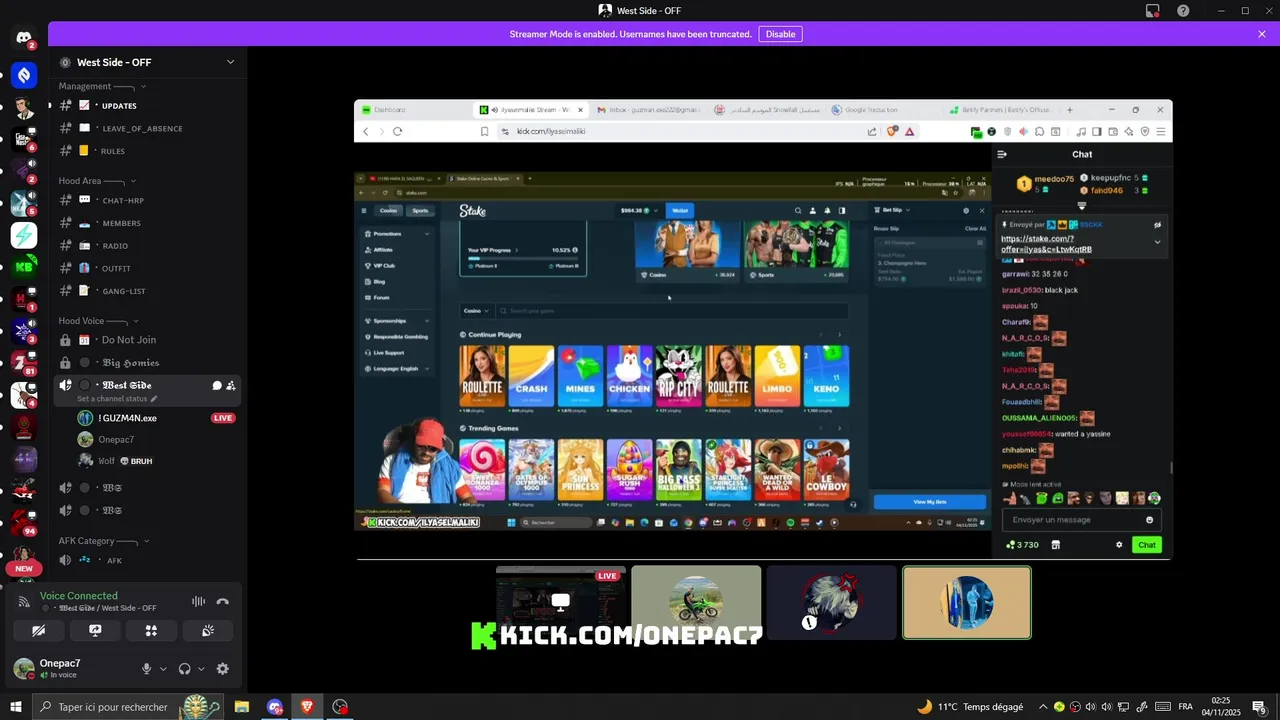Share your screen button in voice panel

click(x=95, y=630)
